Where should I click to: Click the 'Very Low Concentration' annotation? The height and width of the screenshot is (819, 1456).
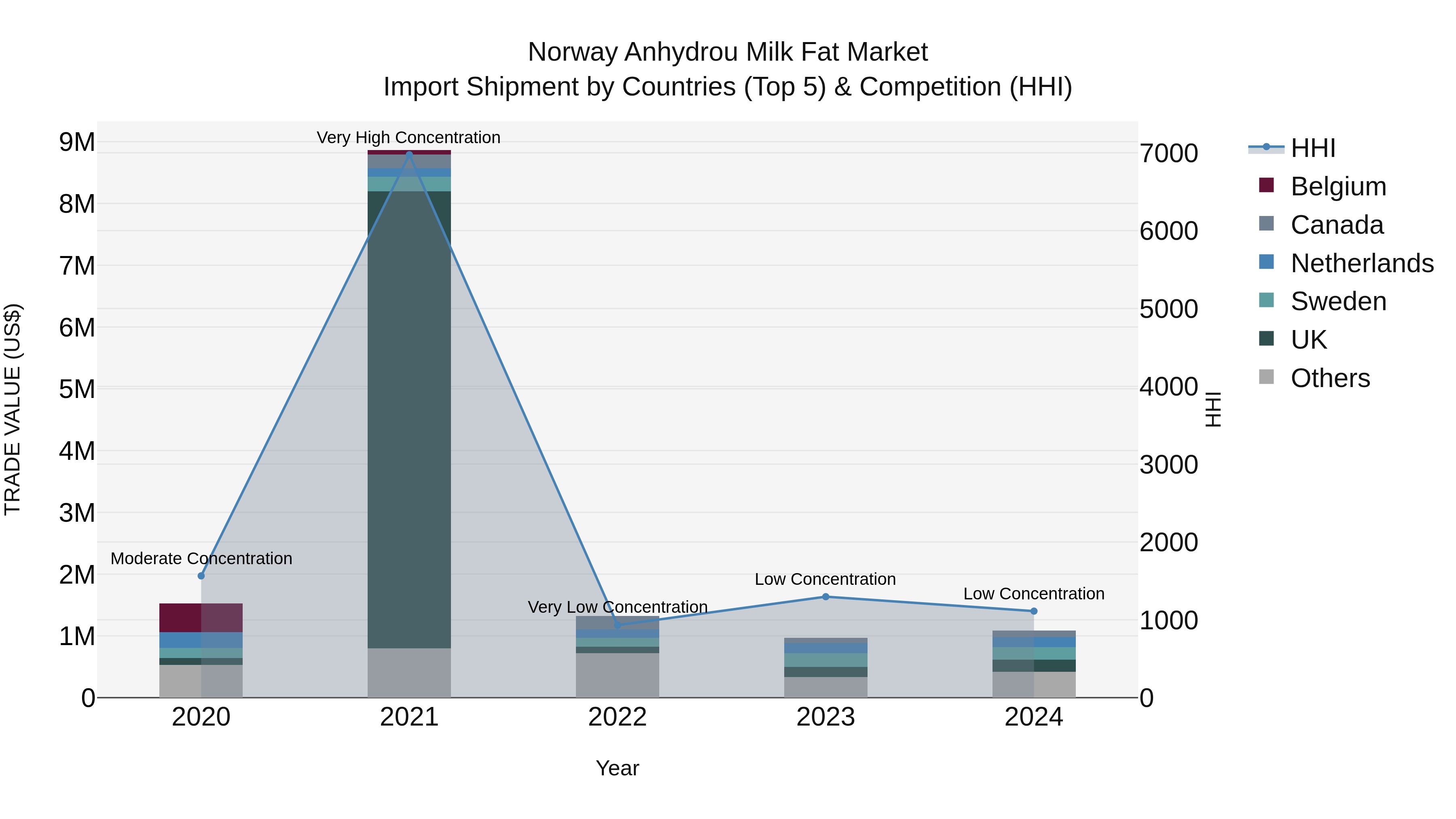point(617,607)
